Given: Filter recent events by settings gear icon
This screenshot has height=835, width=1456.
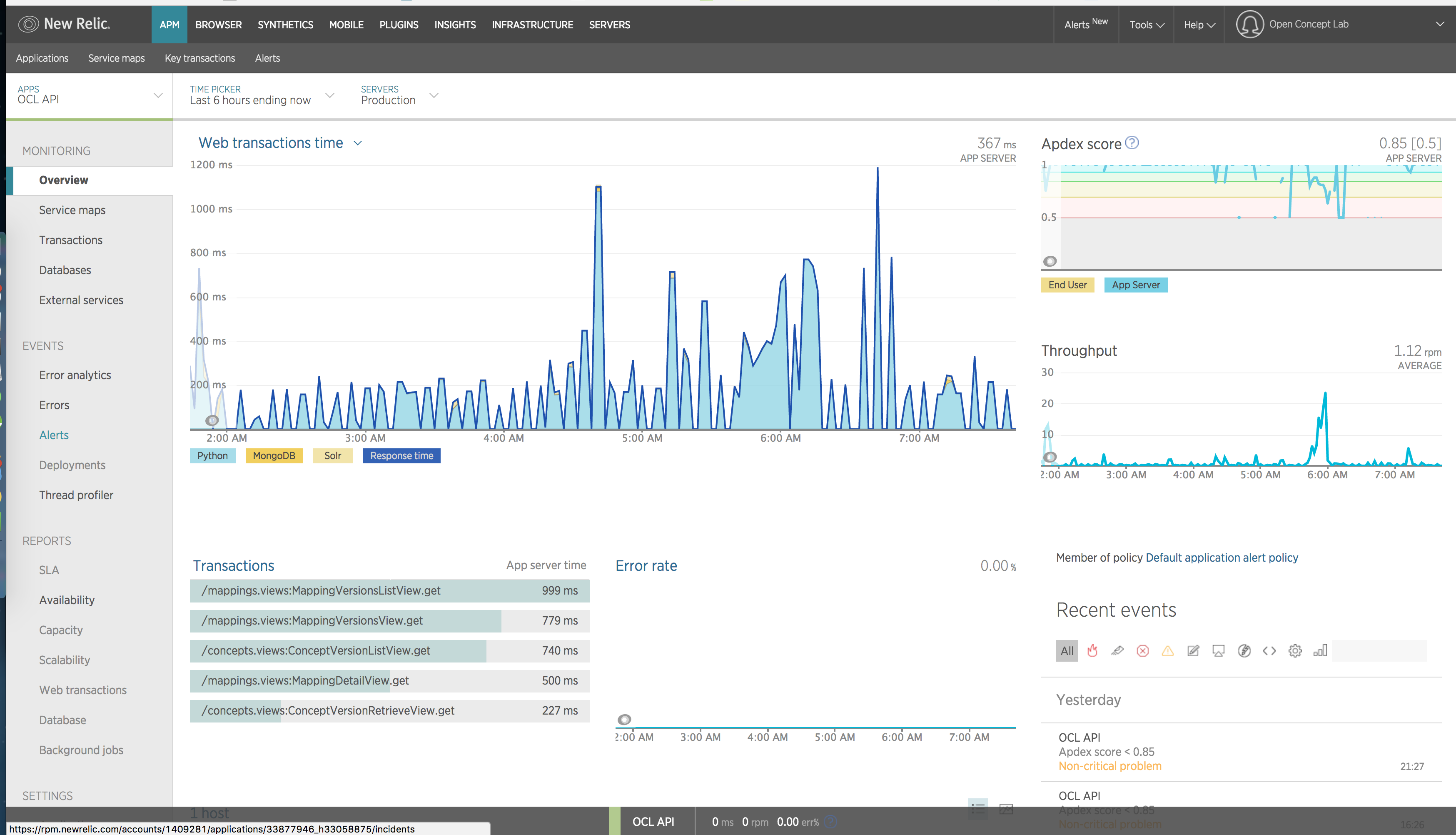Looking at the screenshot, I should pos(1295,650).
